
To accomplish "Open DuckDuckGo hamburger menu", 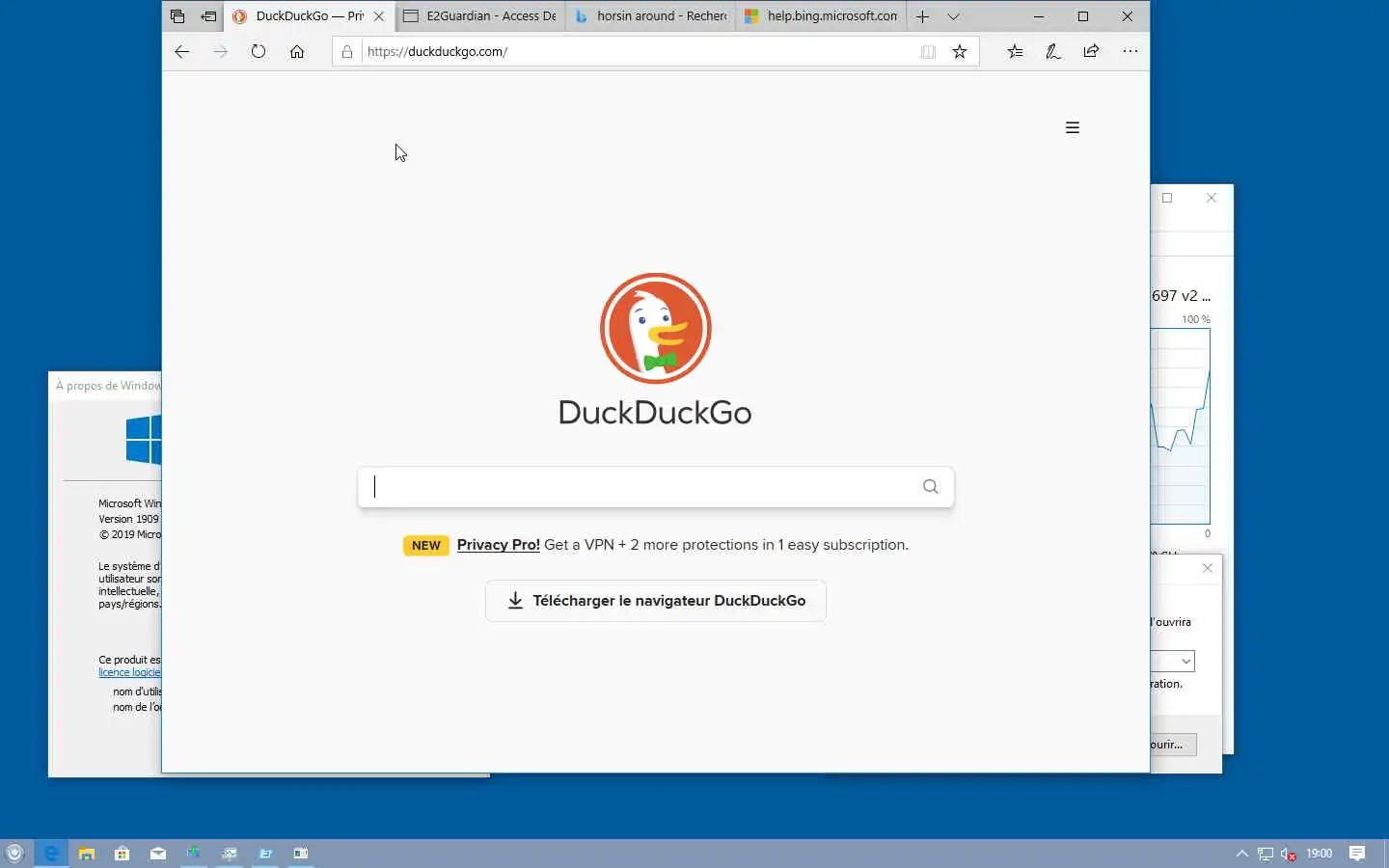I will 1072,127.
